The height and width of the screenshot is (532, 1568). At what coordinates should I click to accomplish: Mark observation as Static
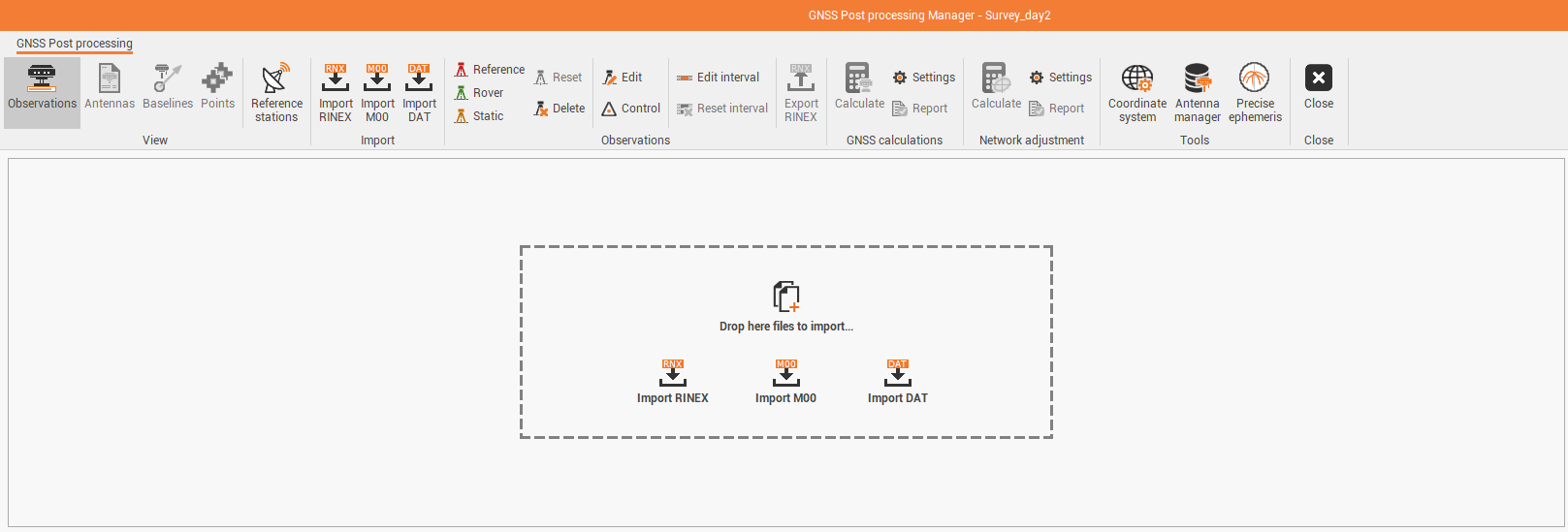pyautogui.click(x=480, y=116)
